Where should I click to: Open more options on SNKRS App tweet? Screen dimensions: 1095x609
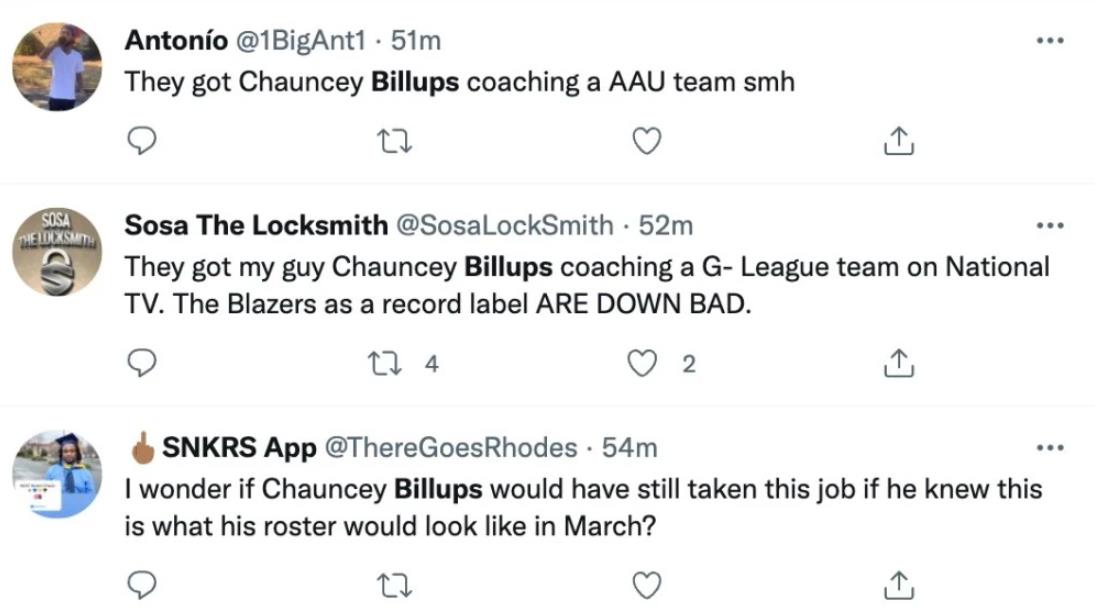coord(1050,448)
